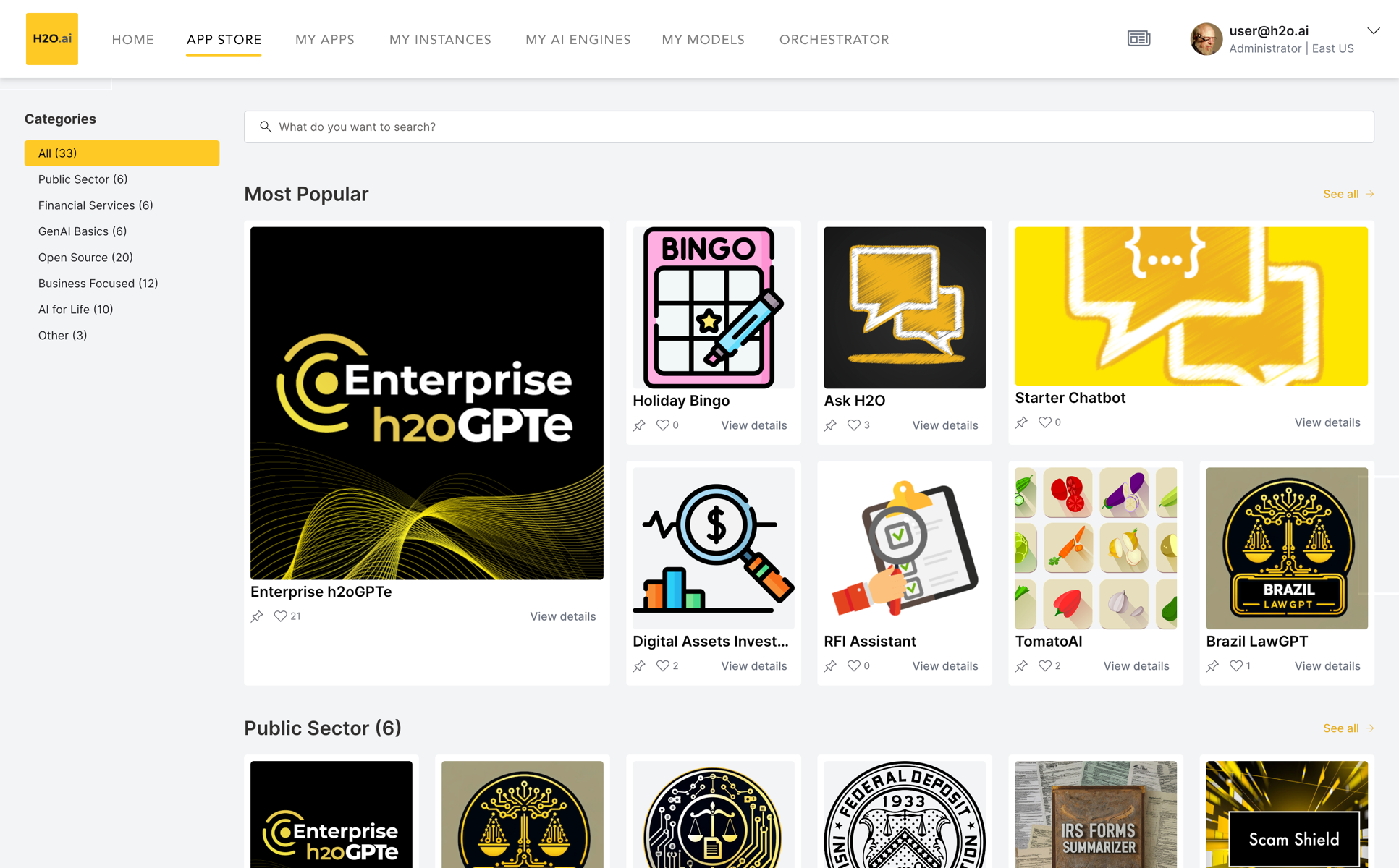Like the Digital Assets Invest app

(x=662, y=666)
